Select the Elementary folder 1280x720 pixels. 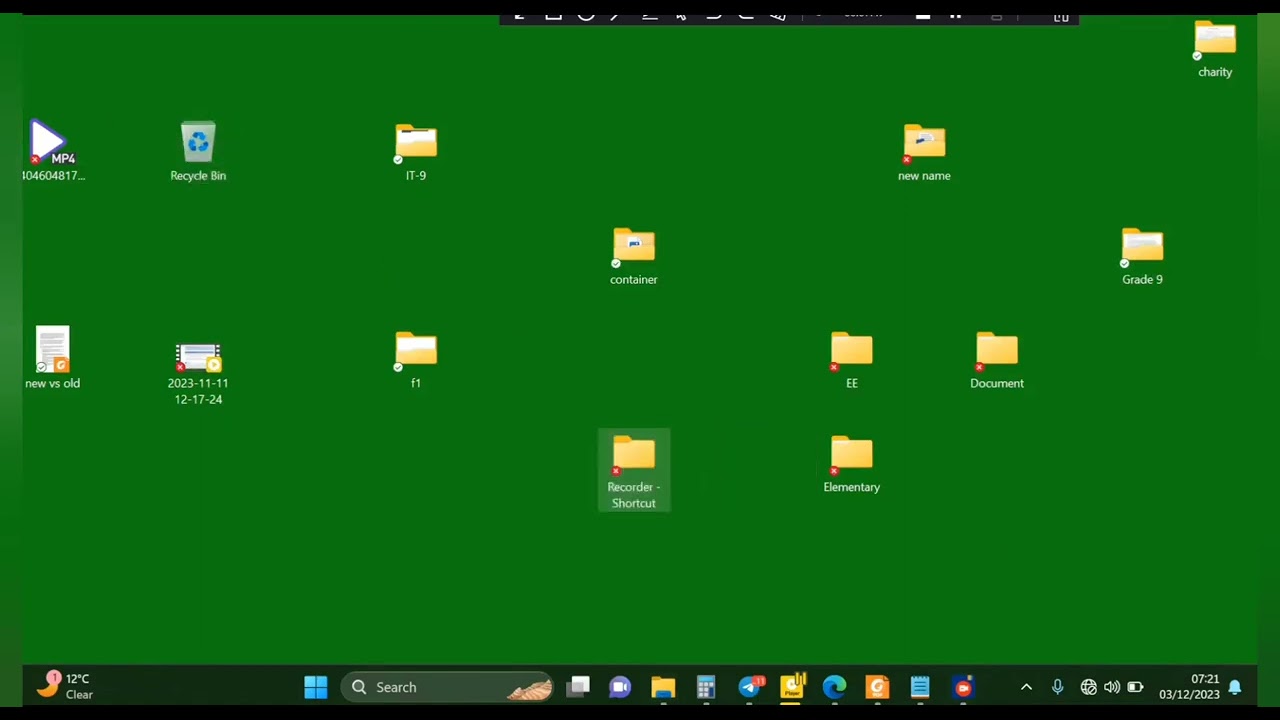point(852,464)
